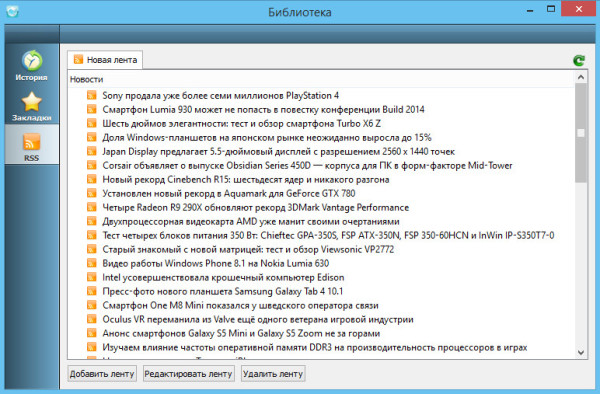This screenshot has width=600, height=394.
Task: Open news 'Sony продала уже более семи миллионов'
Action: click(x=220, y=95)
